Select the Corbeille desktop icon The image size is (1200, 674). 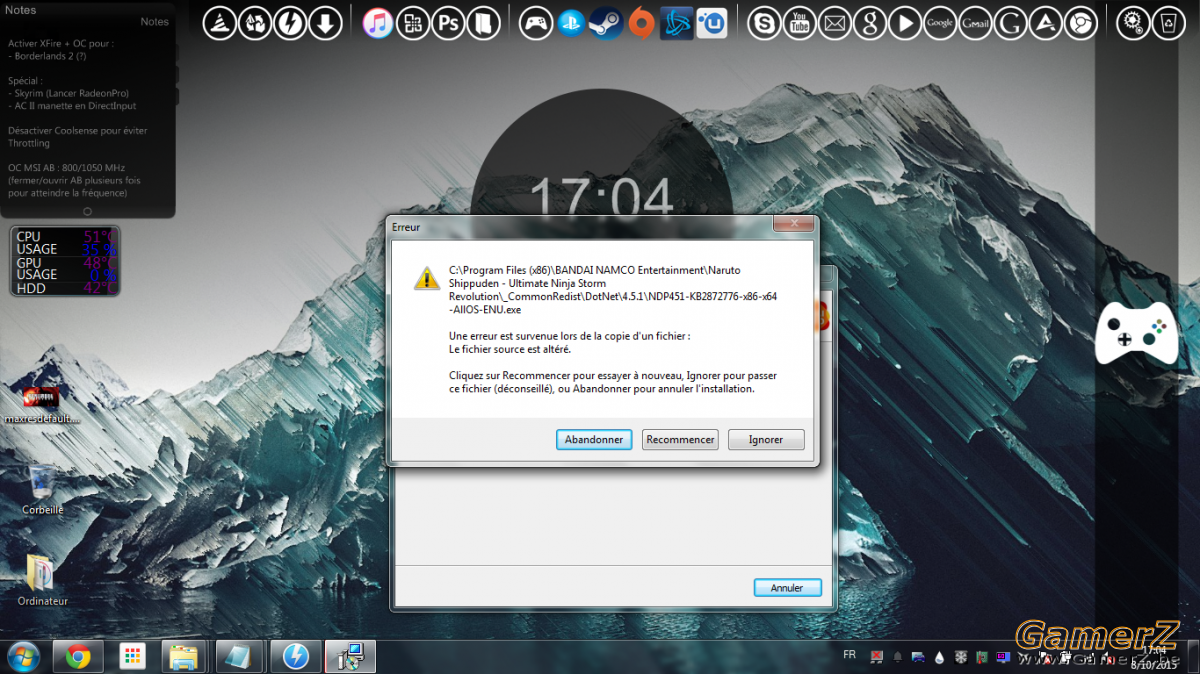point(42,490)
